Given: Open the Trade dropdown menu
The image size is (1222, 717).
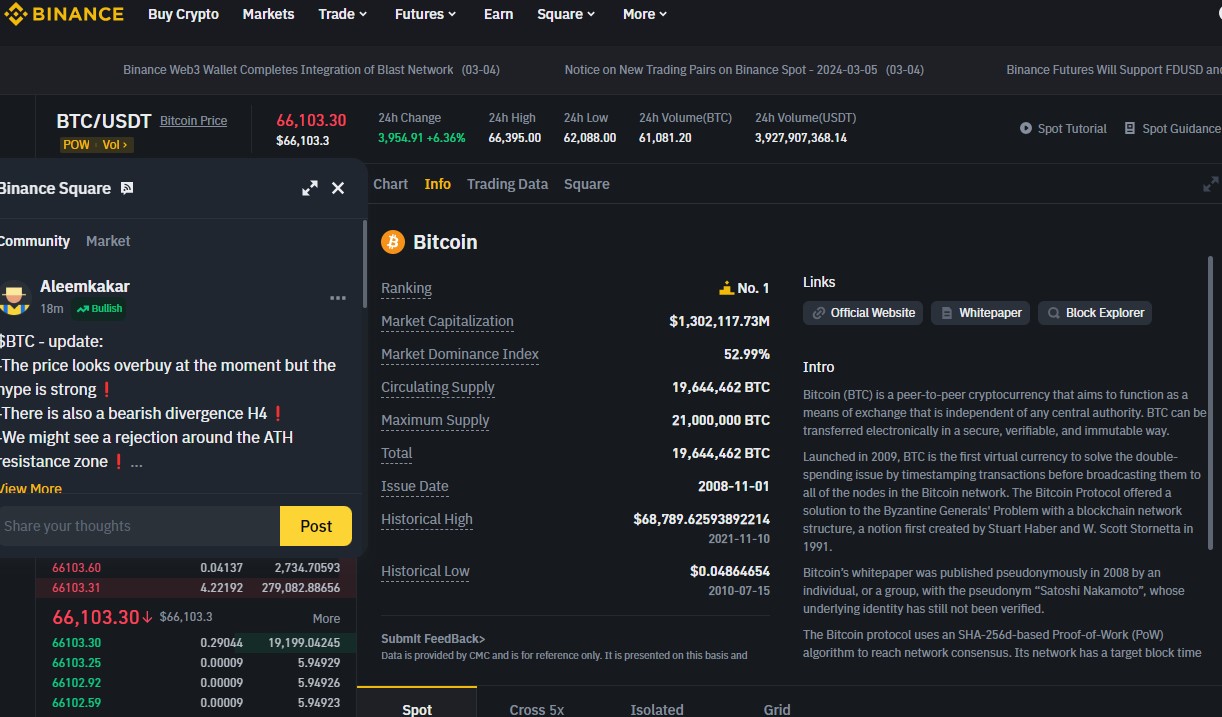Looking at the screenshot, I should [x=343, y=14].
